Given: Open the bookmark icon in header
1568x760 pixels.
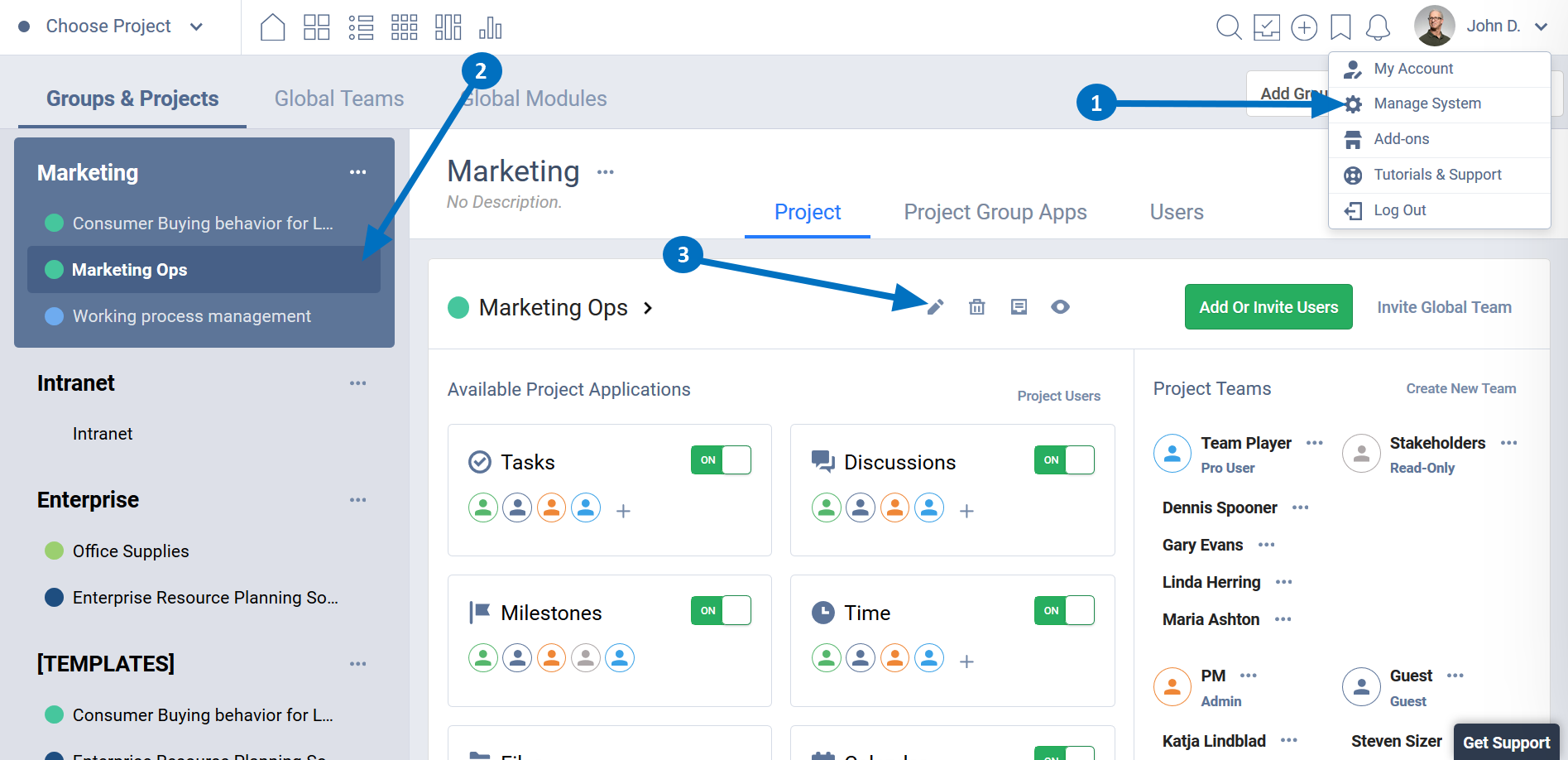Looking at the screenshot, I should pos(1340,27).
